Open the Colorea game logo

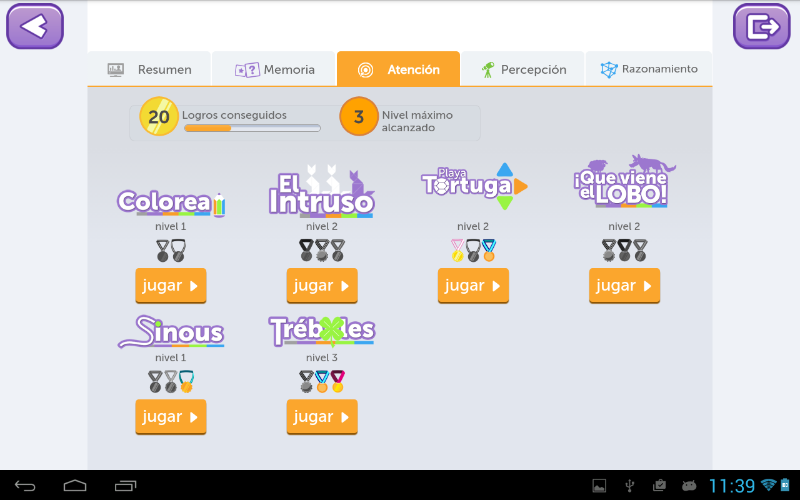click(x=171, y=203)
